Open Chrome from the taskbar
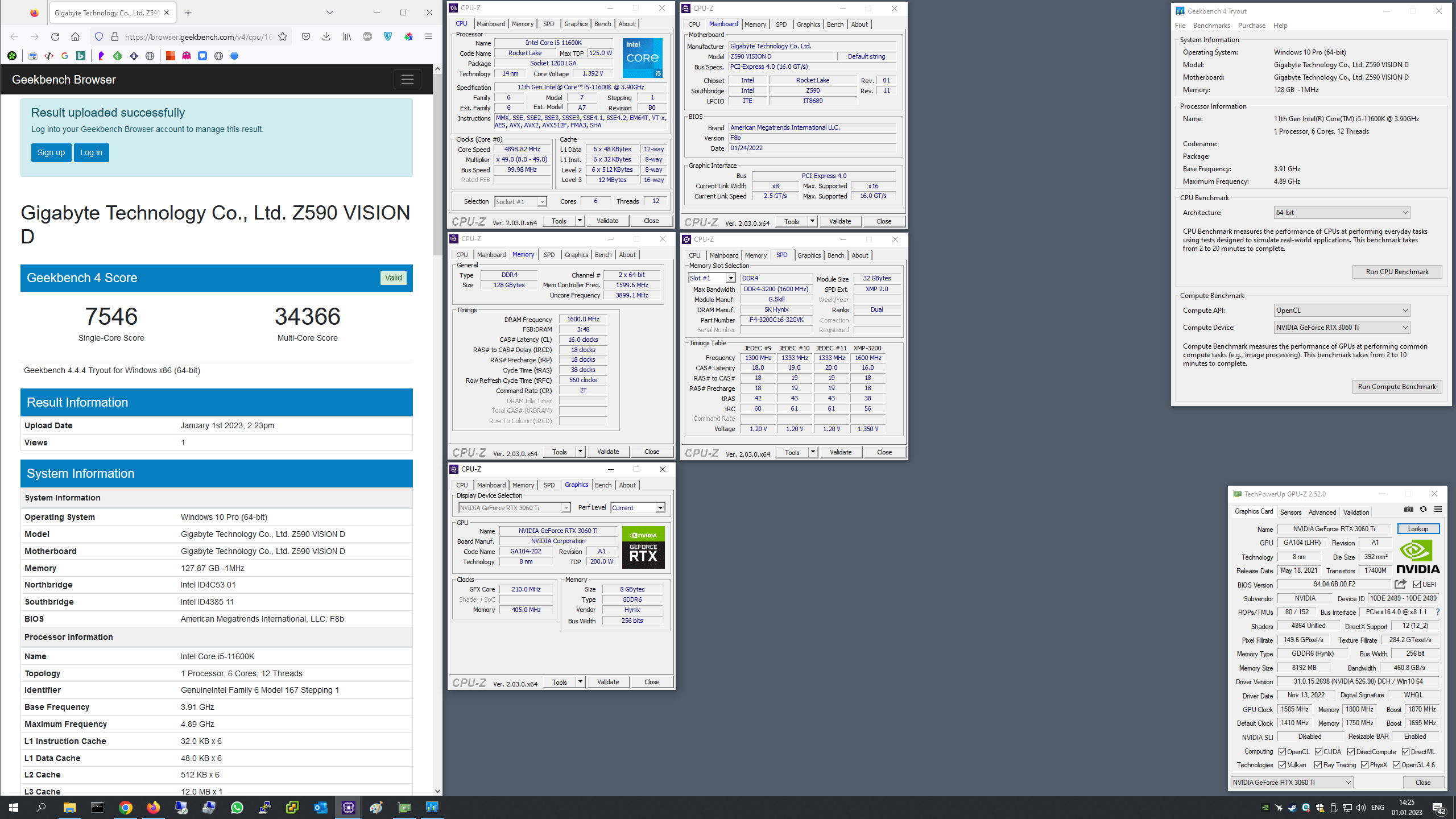This screenshot has width=1456, height=819. pos(126,807)
